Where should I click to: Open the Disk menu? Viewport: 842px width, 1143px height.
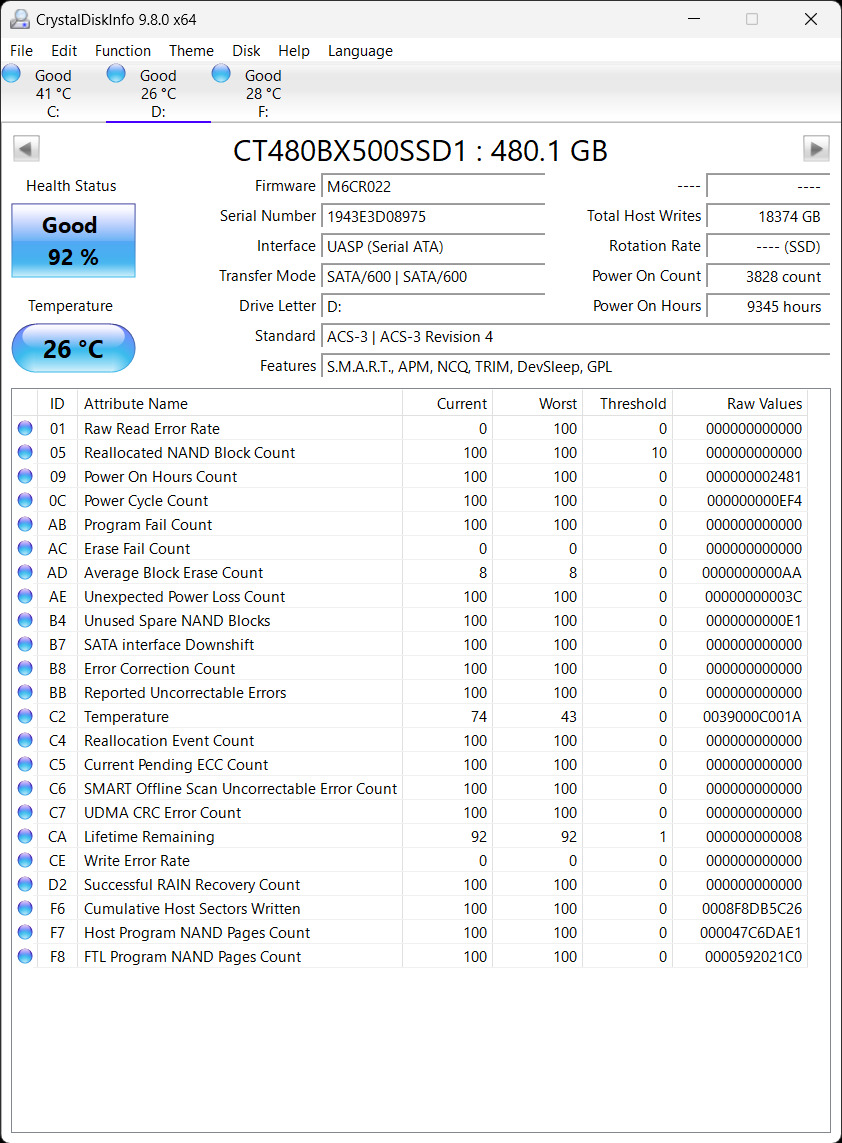pos(246,51)
